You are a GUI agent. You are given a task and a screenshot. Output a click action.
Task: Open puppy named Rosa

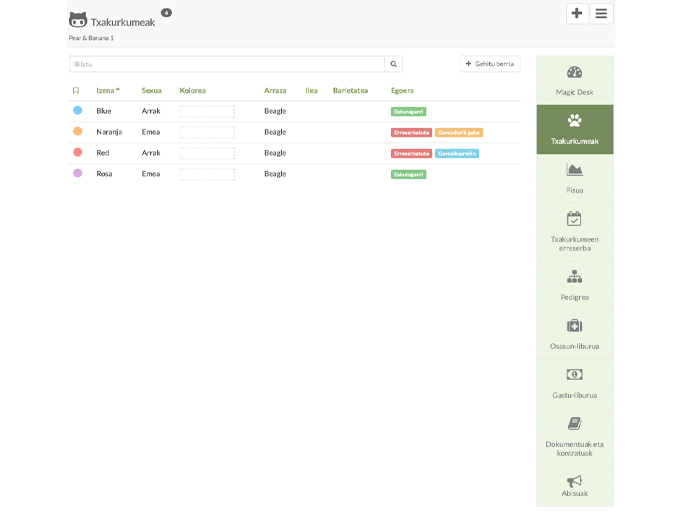(x=104, y=174)
